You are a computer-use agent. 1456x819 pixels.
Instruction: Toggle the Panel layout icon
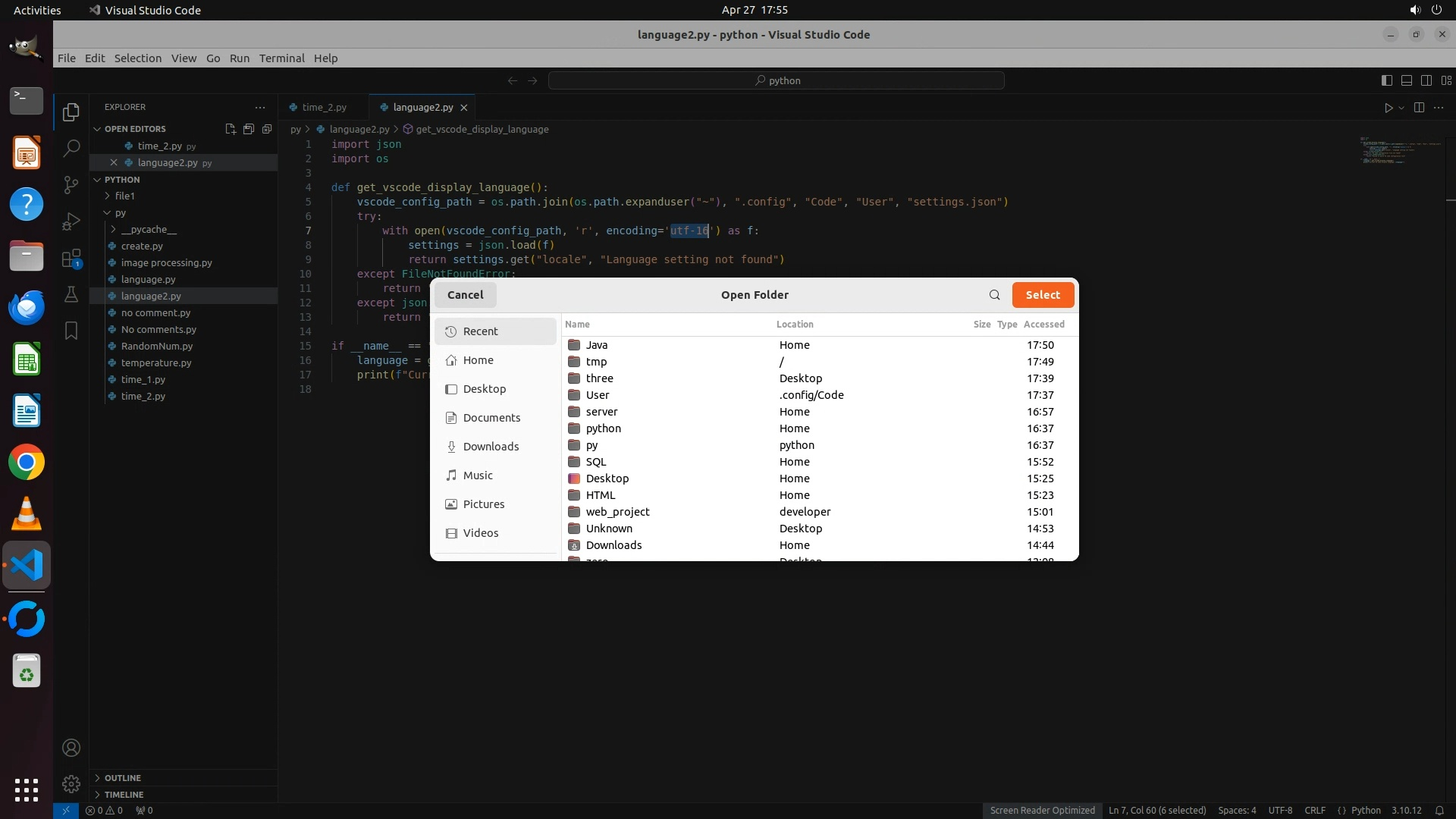[1406, 80]
